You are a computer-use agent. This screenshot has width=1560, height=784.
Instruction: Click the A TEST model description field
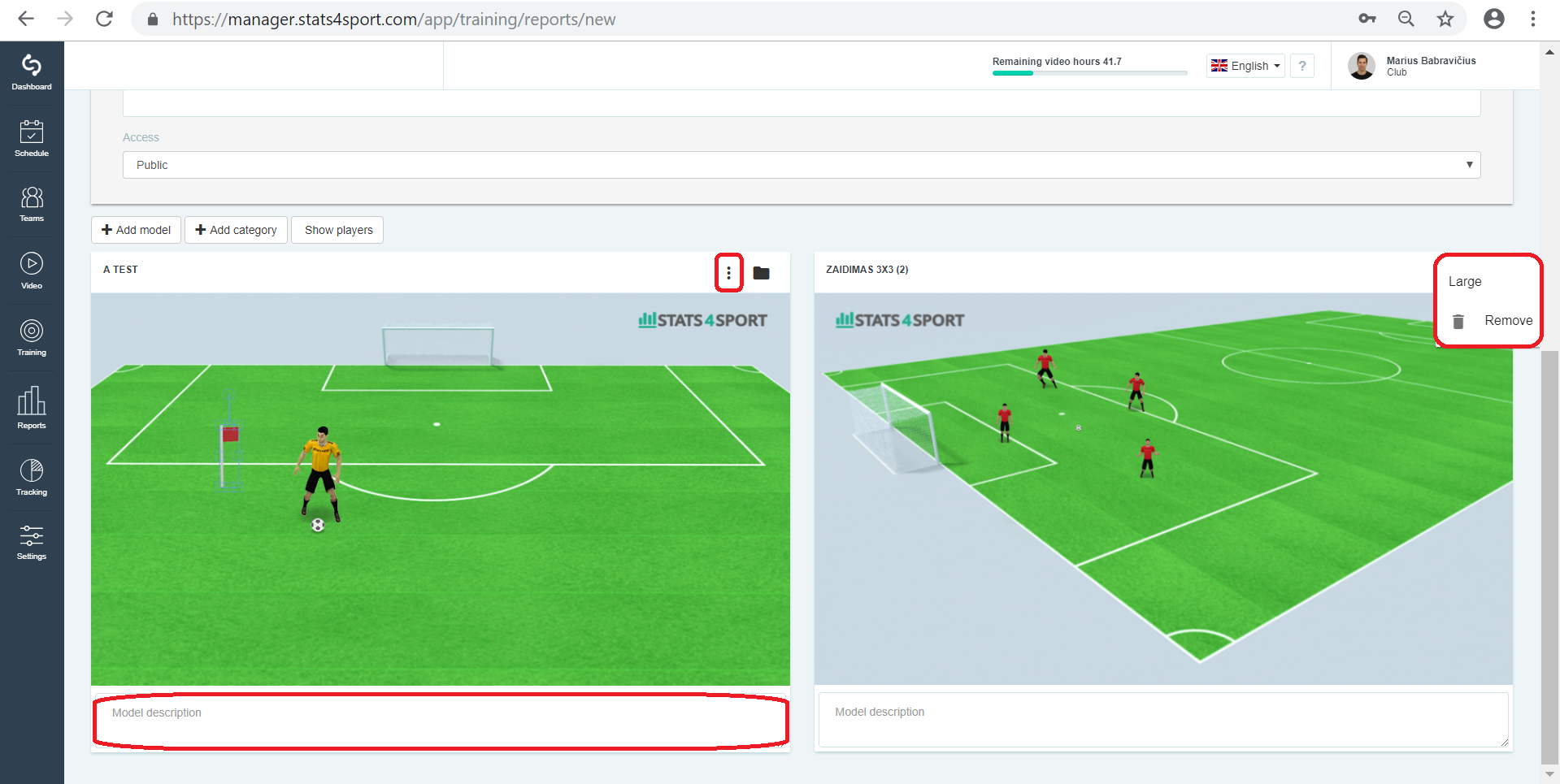click(x=440, y=721)
